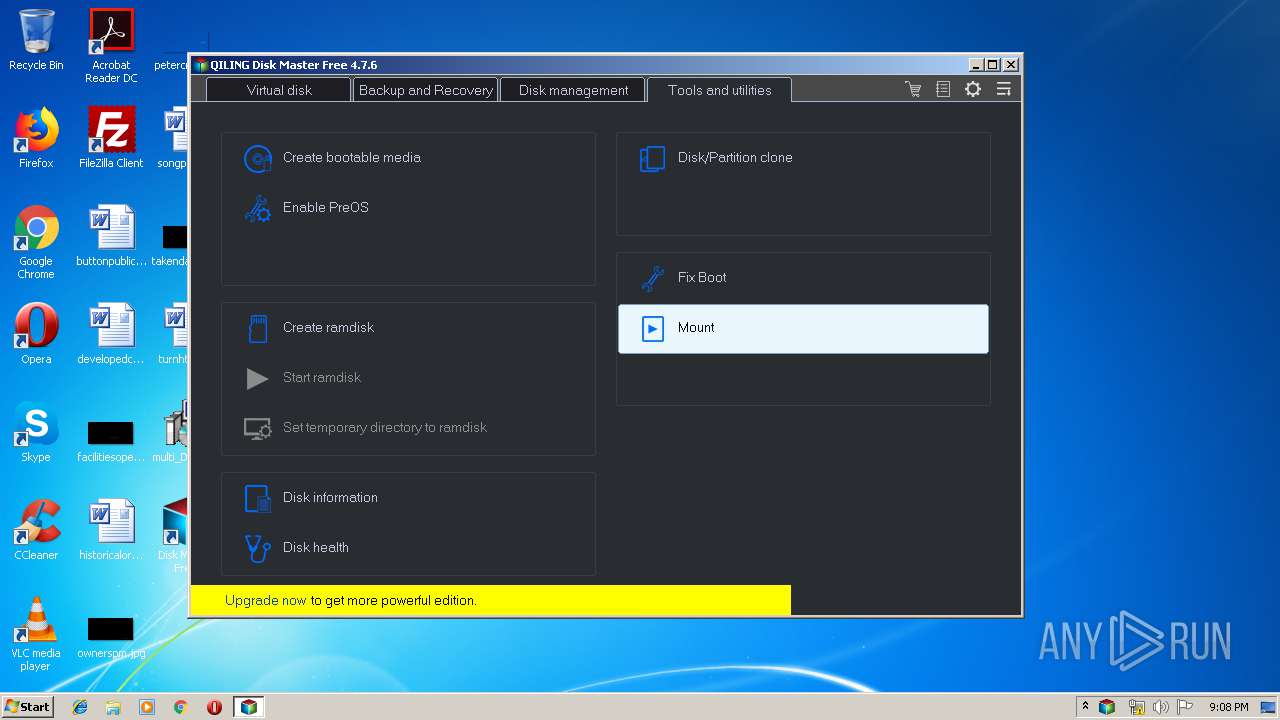Click the Disk information label
1280x720 pixels.
330,498
